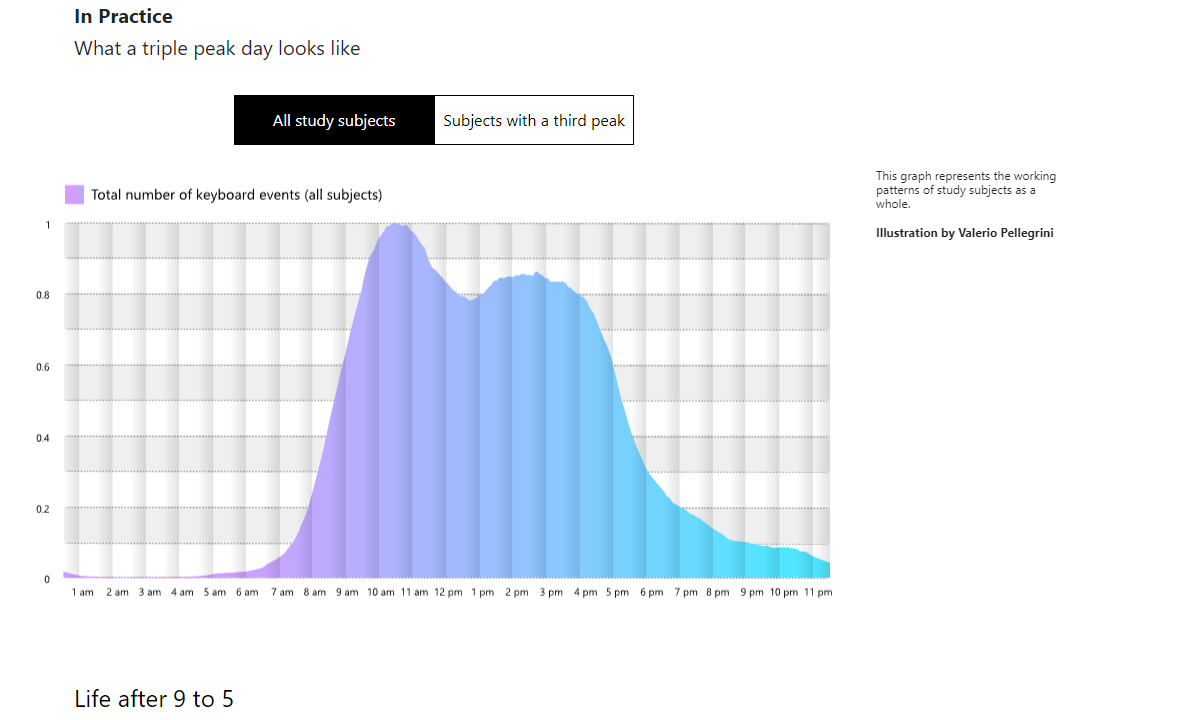The width and height of the screenshot is (1200, 720).
Task: Click the y-axis value 0.2
Action: coord(44,509)
